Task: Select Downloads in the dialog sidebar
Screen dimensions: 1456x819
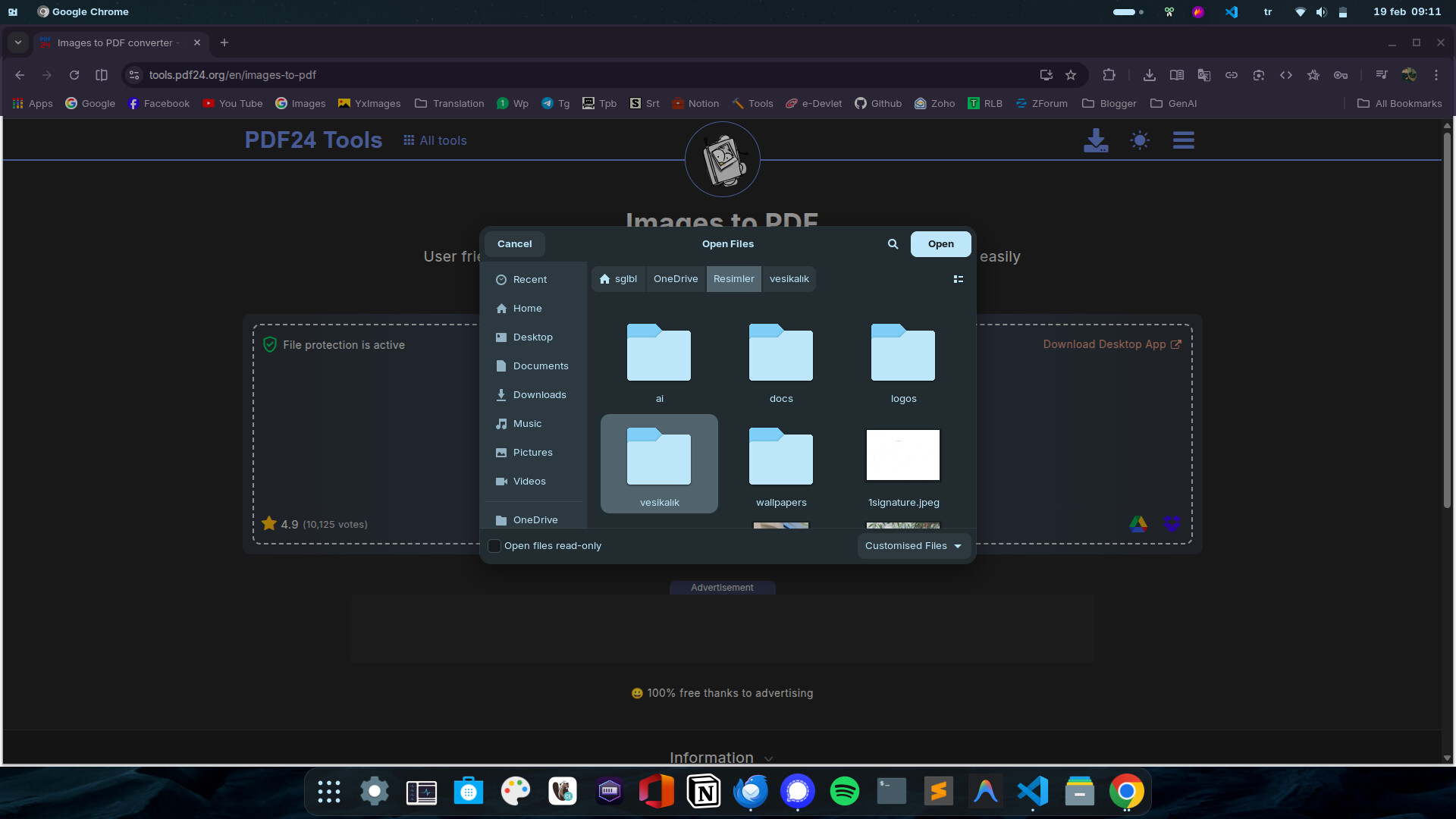Action: point(539,395)
